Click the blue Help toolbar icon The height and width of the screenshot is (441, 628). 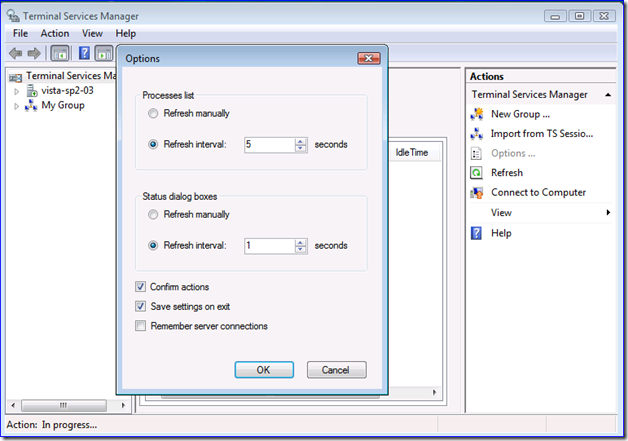click(x=84, y=53)
